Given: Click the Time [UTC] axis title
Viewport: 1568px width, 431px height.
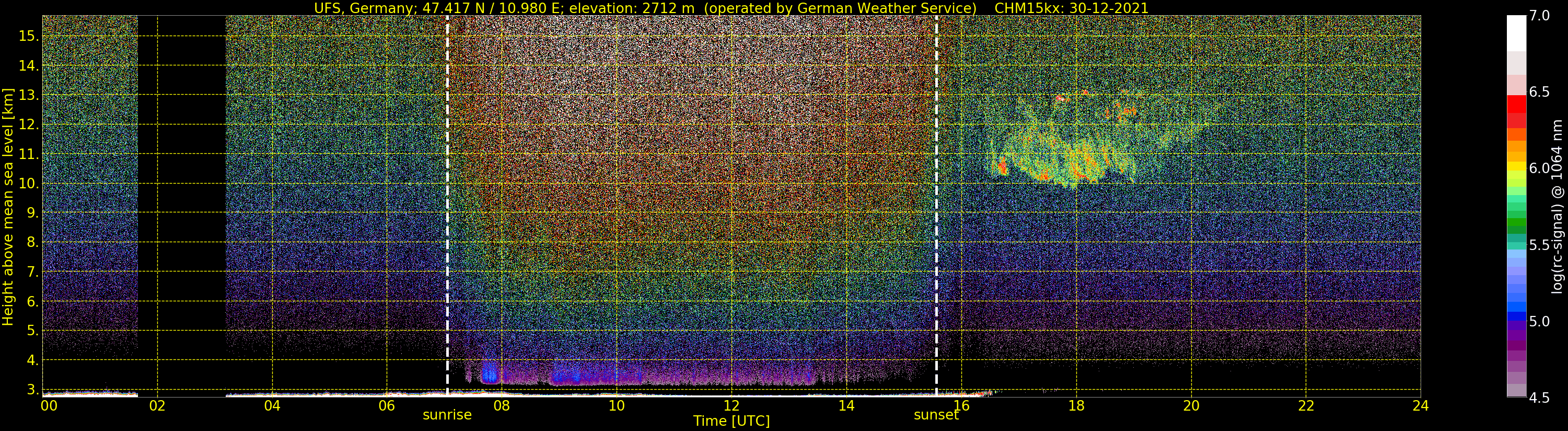Looking at the screenshot, I should click(731, 421).
